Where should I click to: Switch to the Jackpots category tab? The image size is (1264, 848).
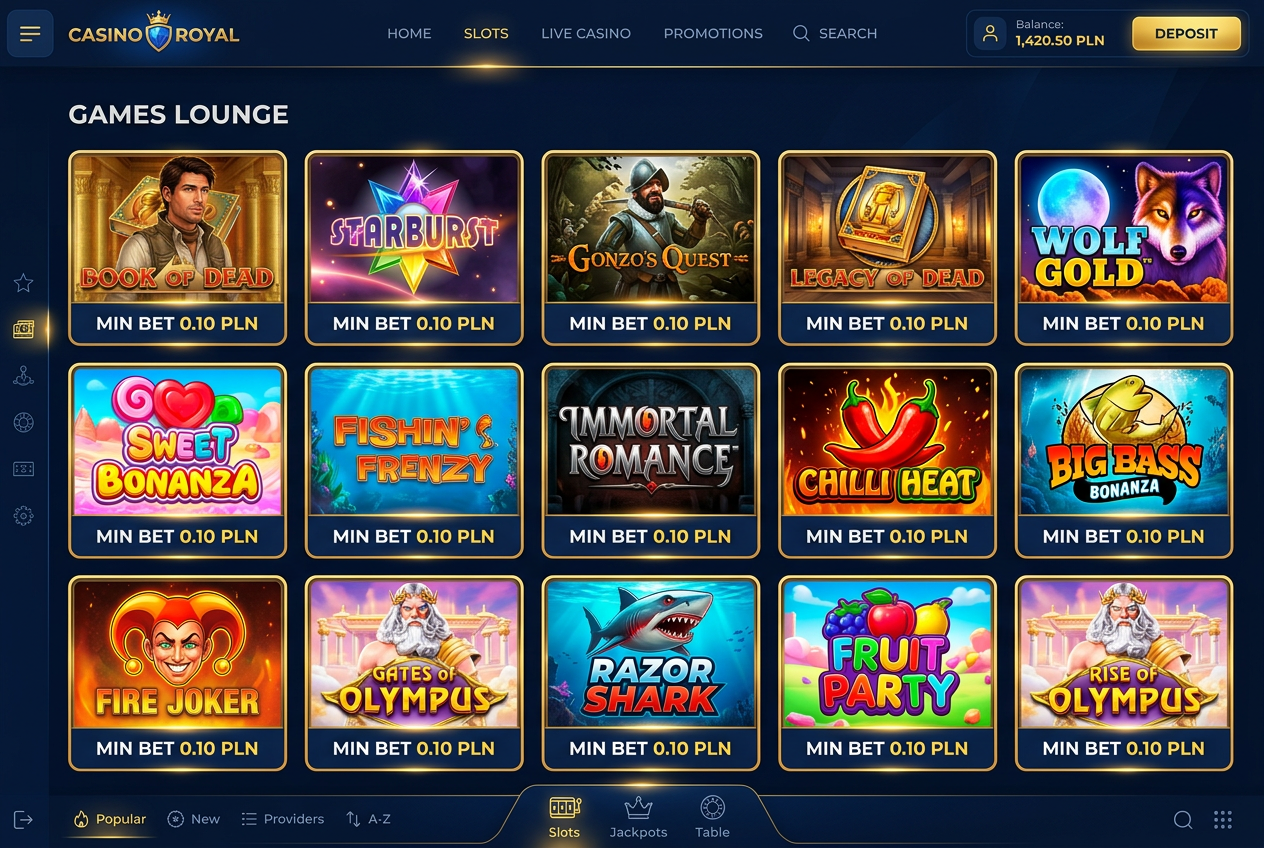click(638, 817)
